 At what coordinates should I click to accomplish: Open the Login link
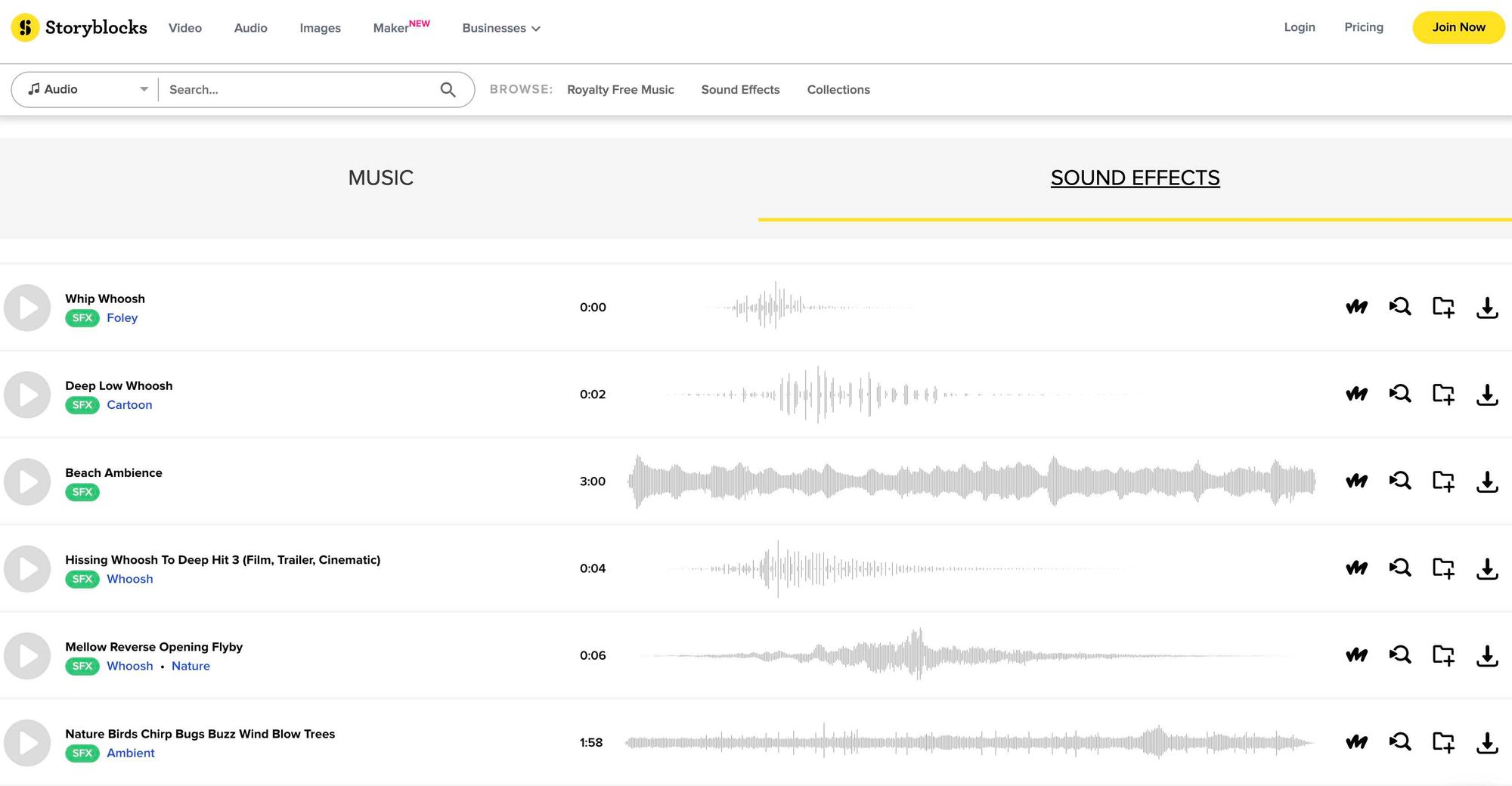(x=1300, y=27)
